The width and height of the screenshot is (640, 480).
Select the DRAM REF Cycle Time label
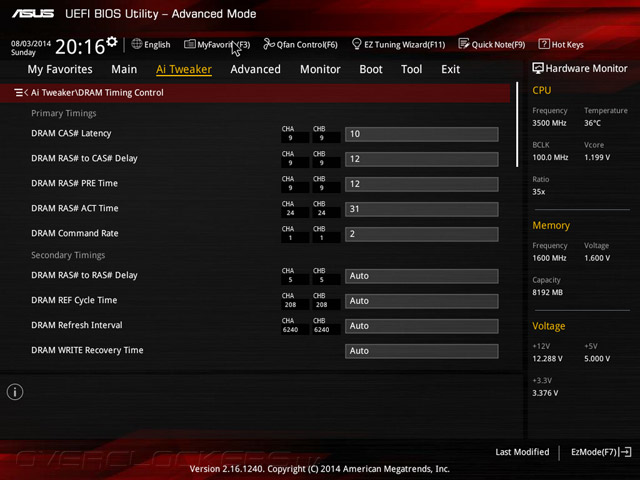pyautogui.click(x=74, y=300)
